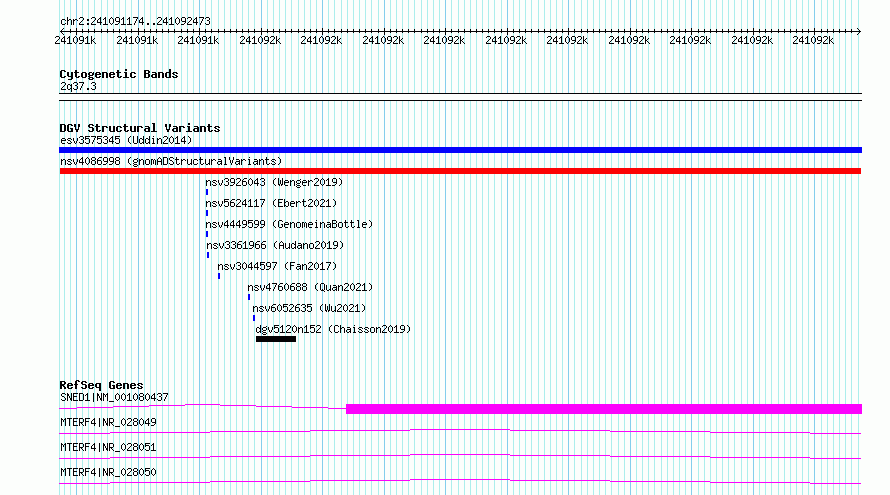890x495 pixels.
Task: Open transcript MTERF4|NR_028051 label
Action: click(108, 447)
